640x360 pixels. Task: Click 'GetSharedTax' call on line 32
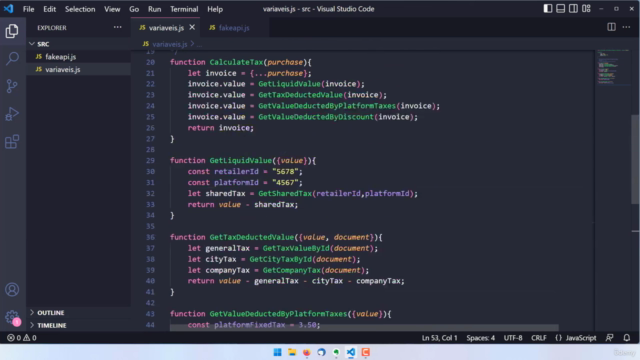point(285,193)
